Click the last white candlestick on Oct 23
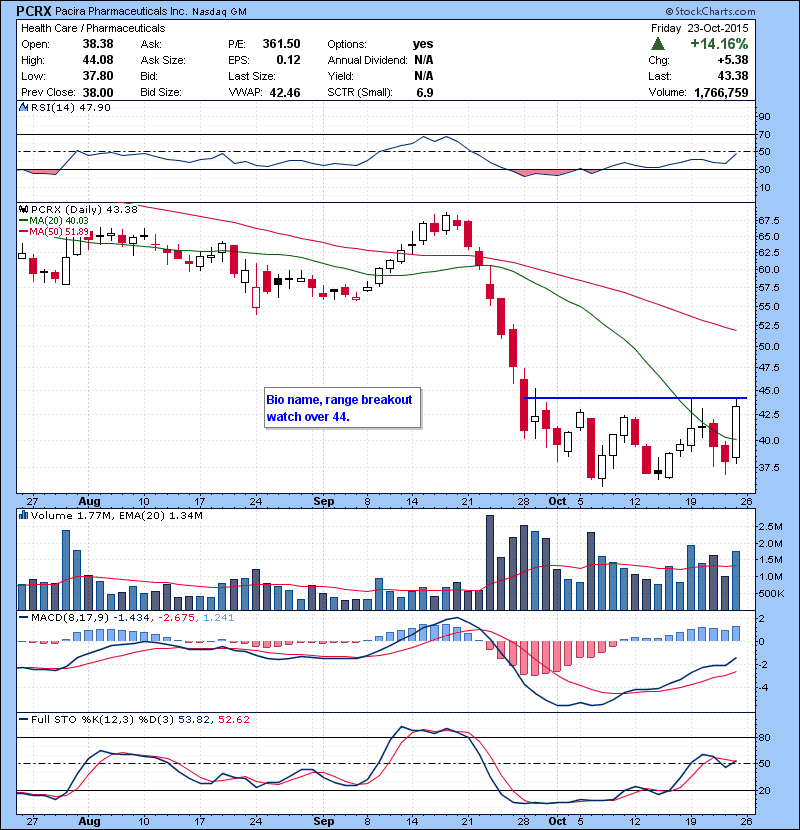800x830 pixels. pyautogui.click(x=736, y=432)
